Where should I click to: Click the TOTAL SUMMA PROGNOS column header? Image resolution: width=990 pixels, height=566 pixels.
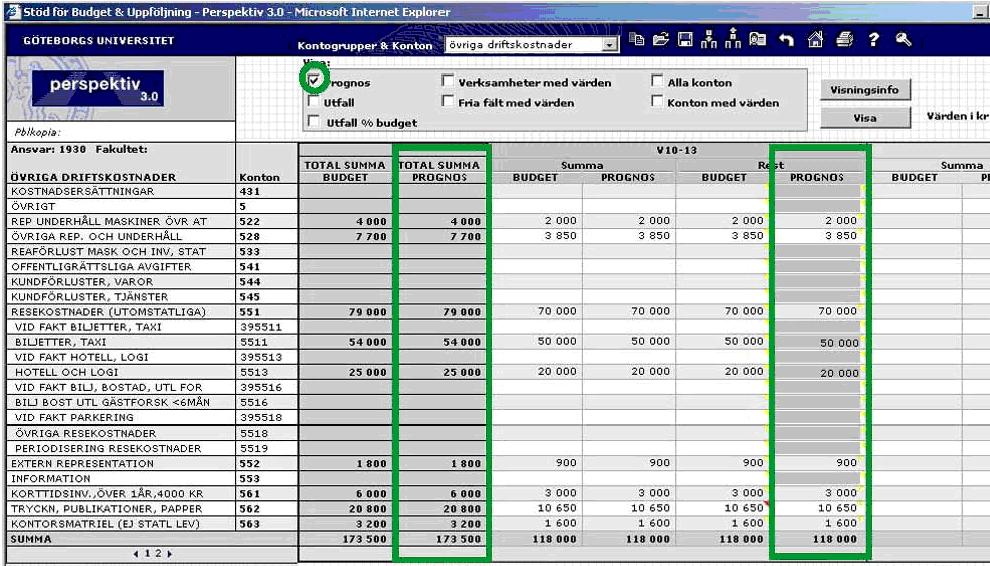[439, 171]
